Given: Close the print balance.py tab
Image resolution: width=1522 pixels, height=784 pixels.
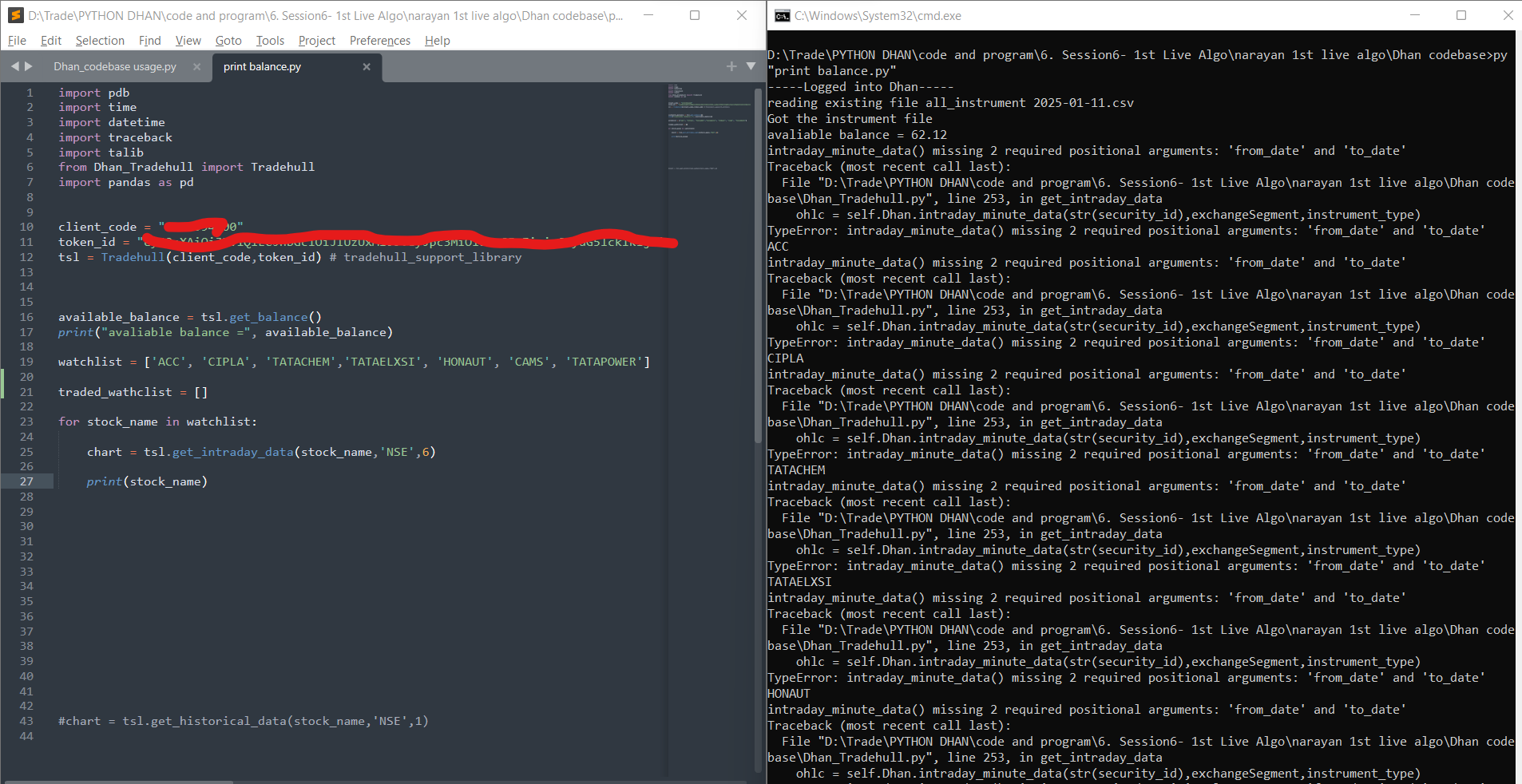Looking at the screenshot, I should (x=367, y=67).
